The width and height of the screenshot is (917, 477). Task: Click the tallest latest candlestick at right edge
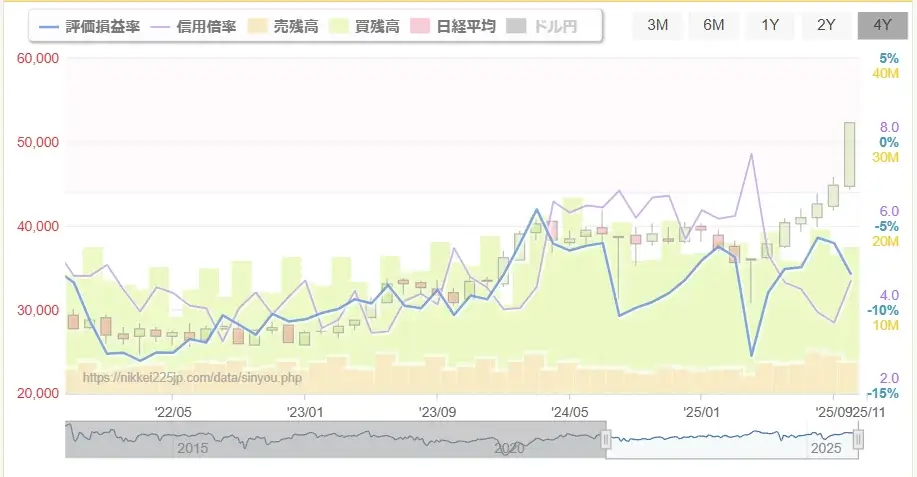pos(849,154)
